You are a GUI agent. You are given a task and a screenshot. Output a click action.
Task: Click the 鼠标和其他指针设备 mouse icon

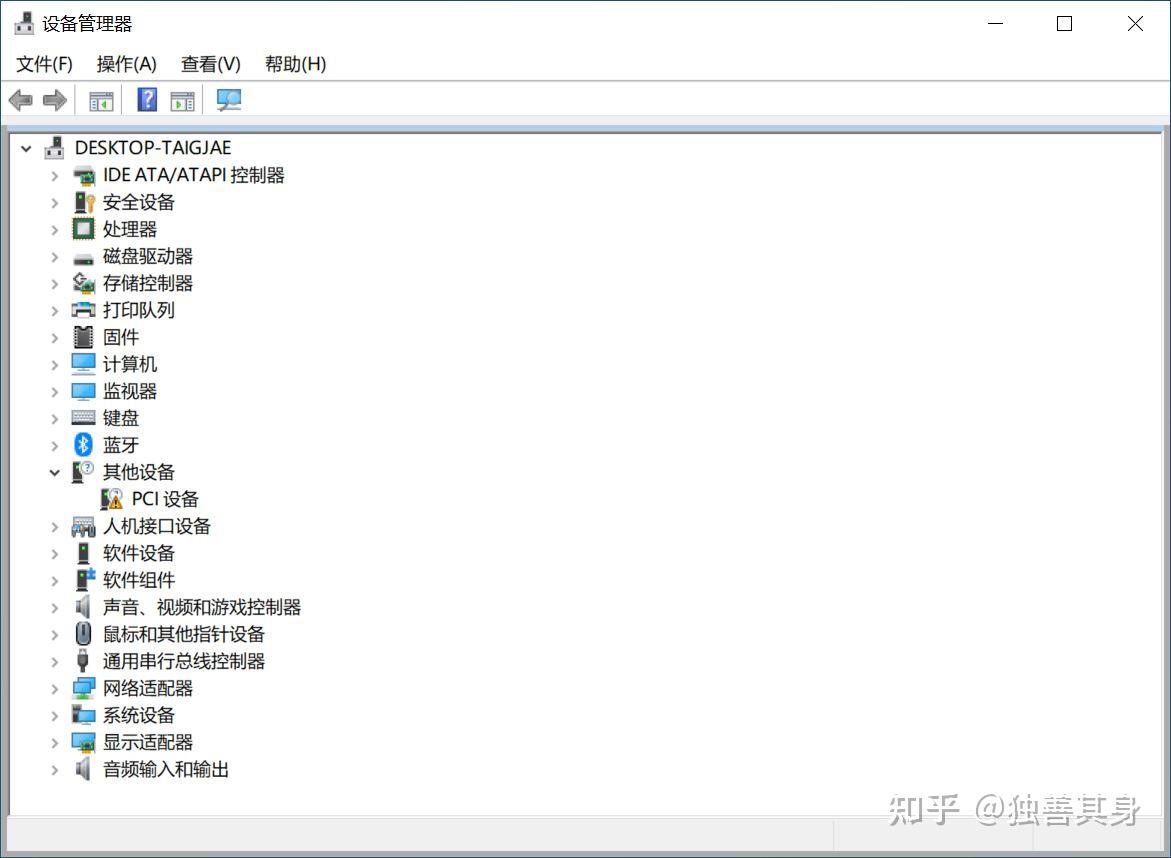click(84, 634)
